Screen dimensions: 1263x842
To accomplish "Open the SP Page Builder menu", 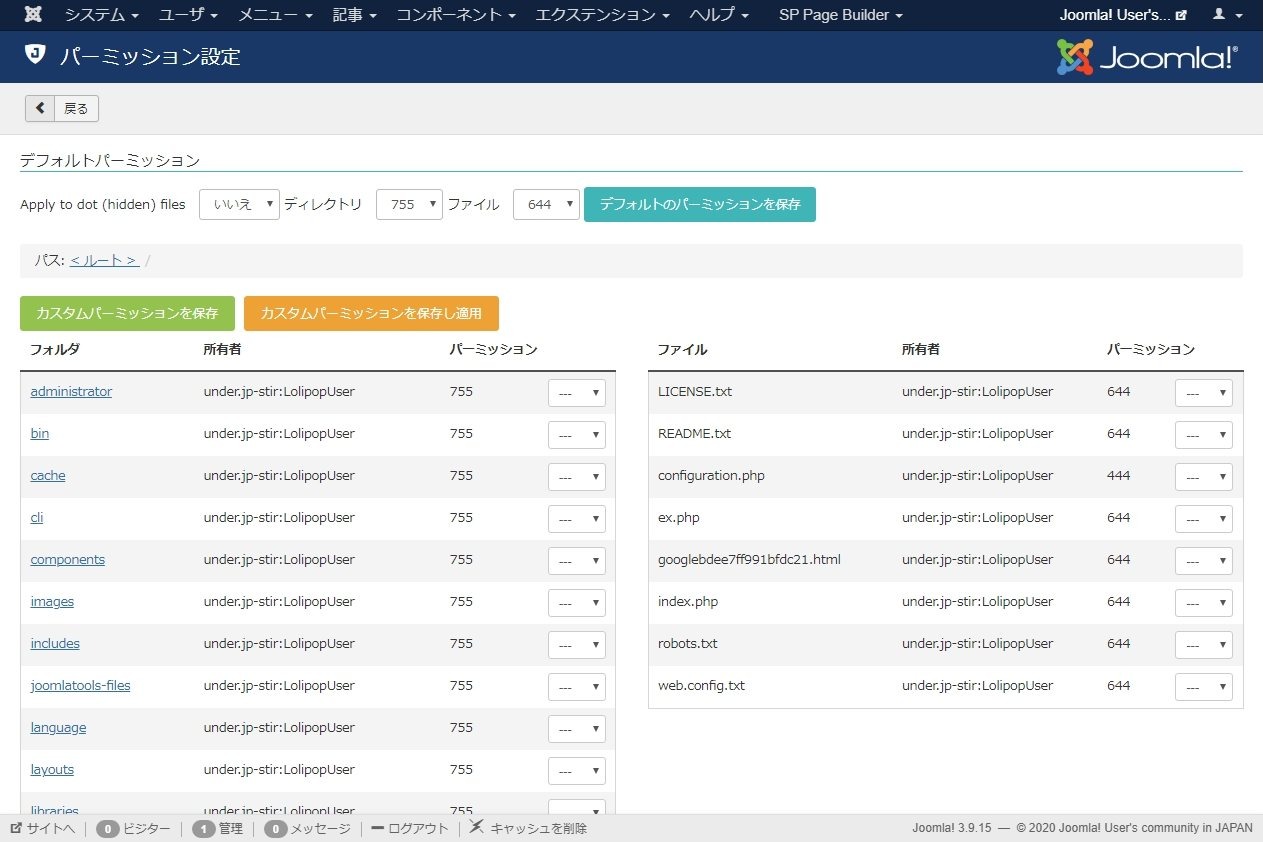I will click(x=840, y=15).
